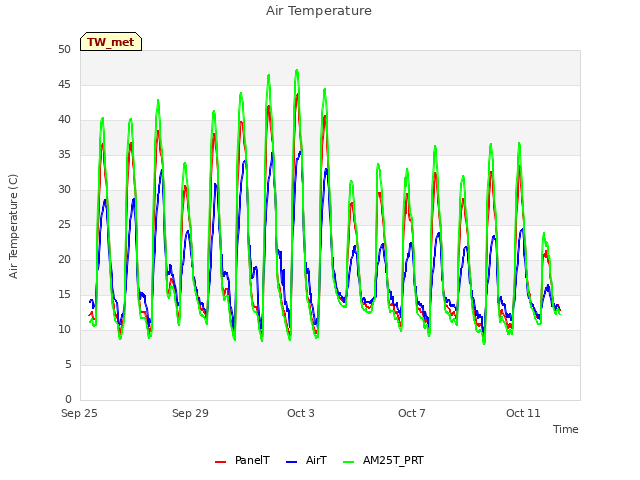
Task: Click the red PanelT legend swatch
Action: tap(220, 462)
